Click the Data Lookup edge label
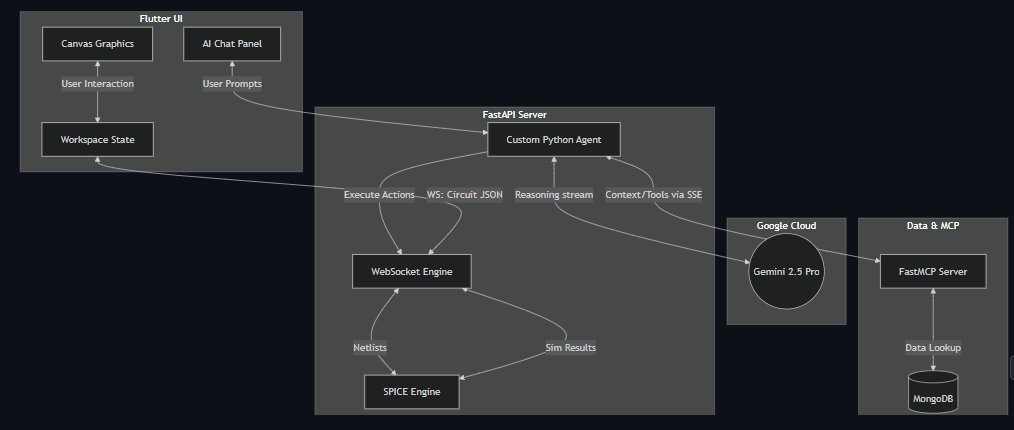This screenshot has height=430, width=1014. 933,348
